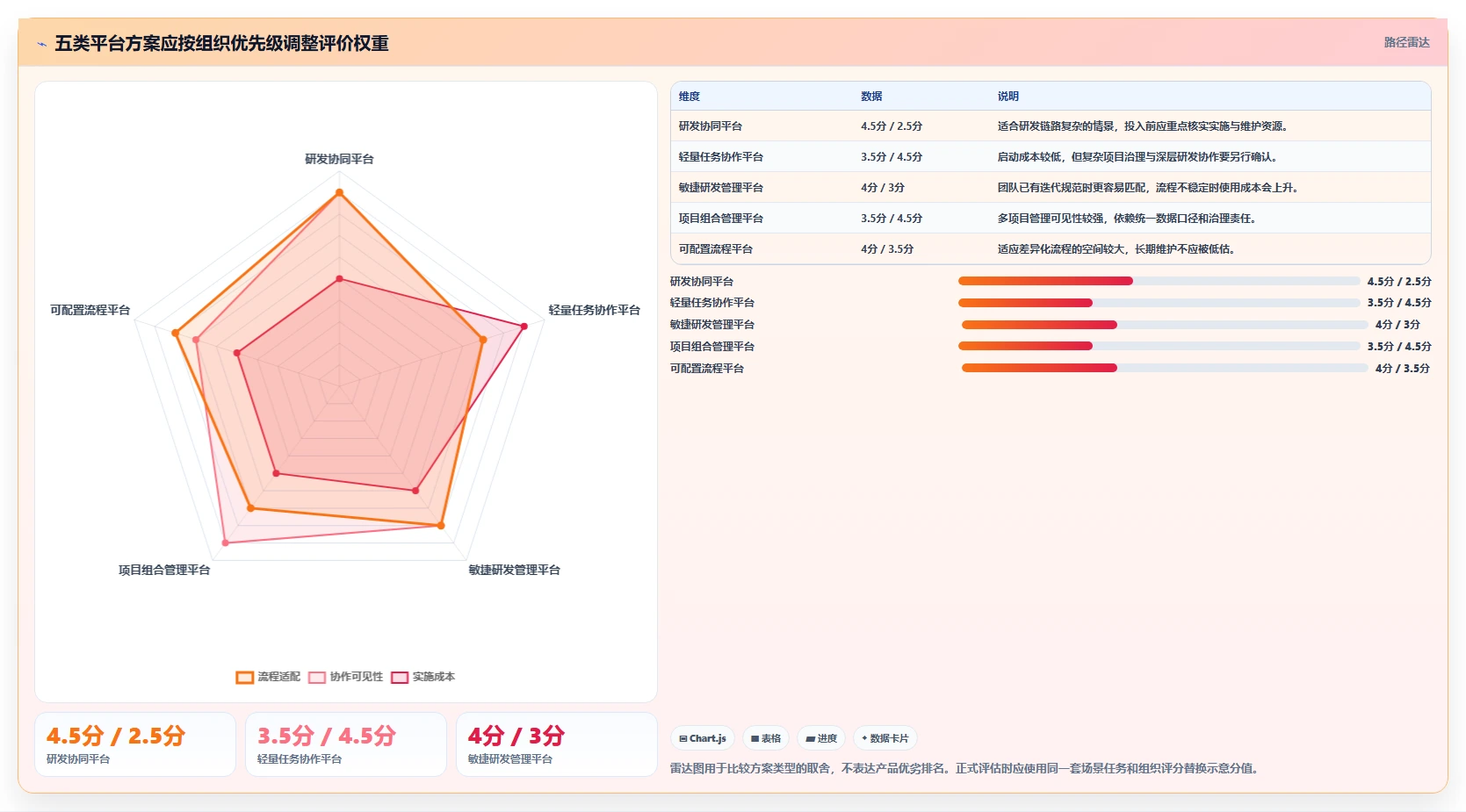Click the radar axis label 研发协同平台
The height and width of the screenshot is (812, 1466).
(x=339, y=159)
